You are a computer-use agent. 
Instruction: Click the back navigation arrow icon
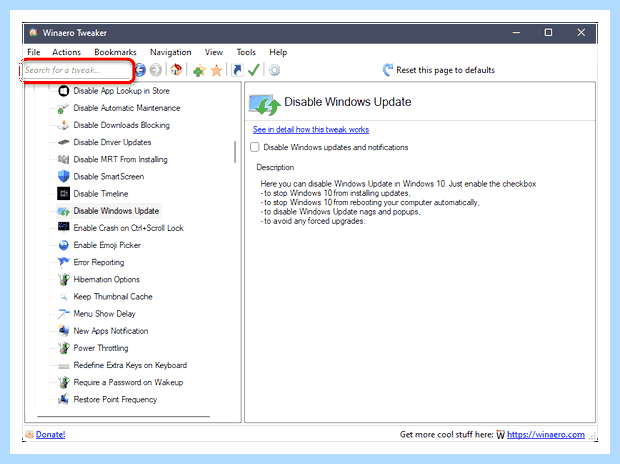point(140,70)
